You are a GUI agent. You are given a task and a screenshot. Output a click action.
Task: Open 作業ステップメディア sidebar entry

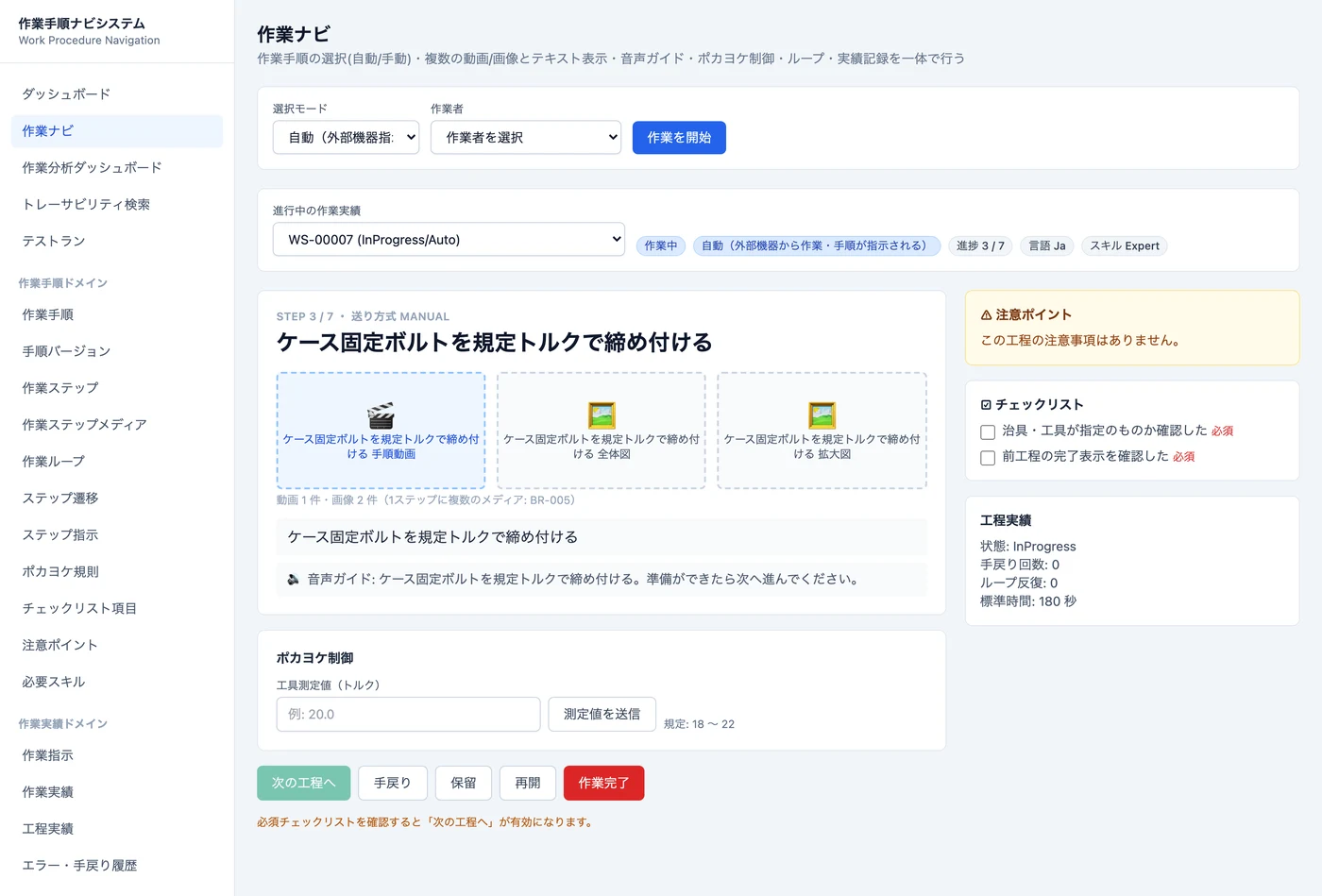tap(117, 425)
